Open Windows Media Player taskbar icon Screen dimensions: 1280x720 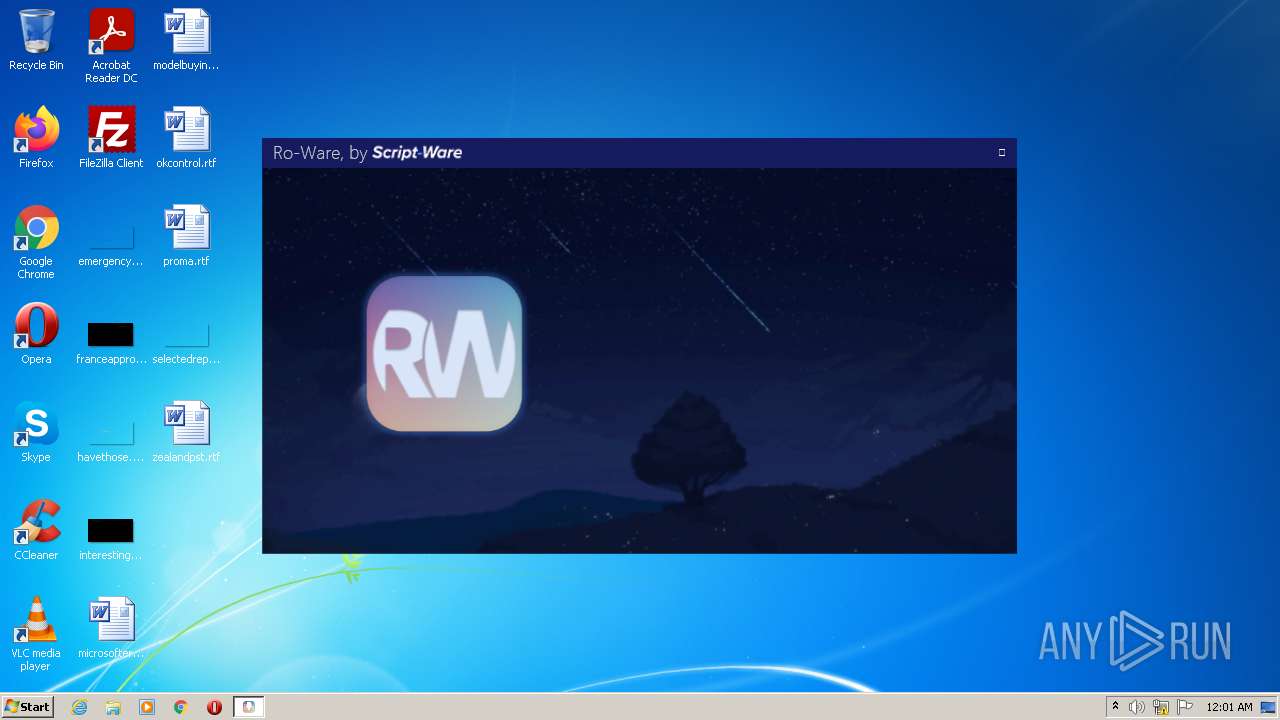[147, 707]
